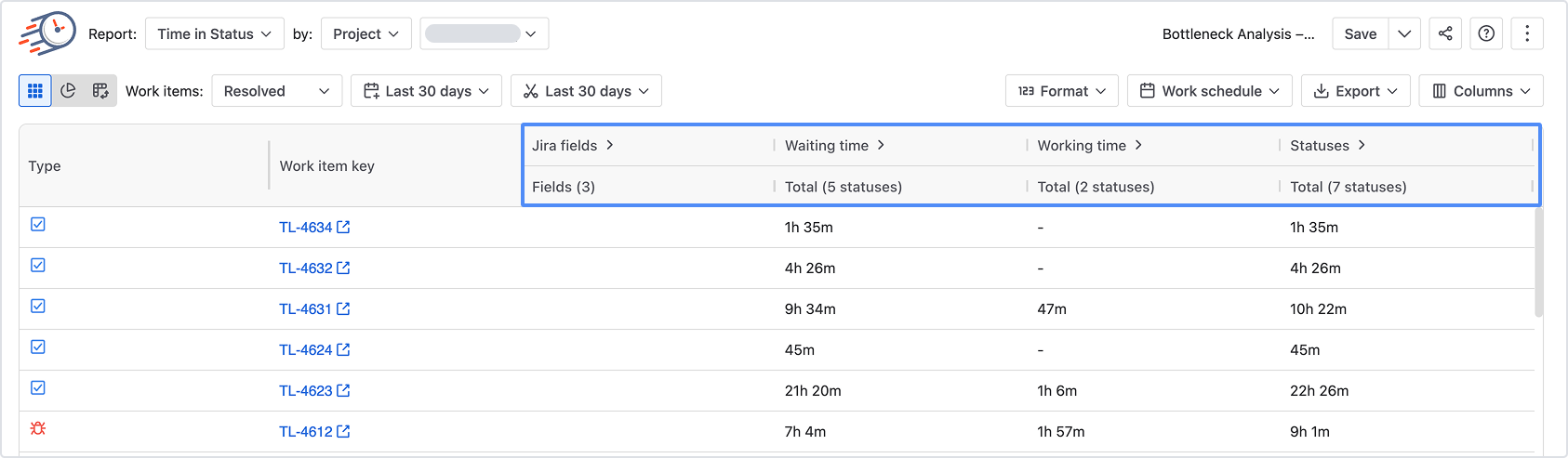Click the 47m working time cell
Screen dimensions: 1568x458
tap(1052, 308)
